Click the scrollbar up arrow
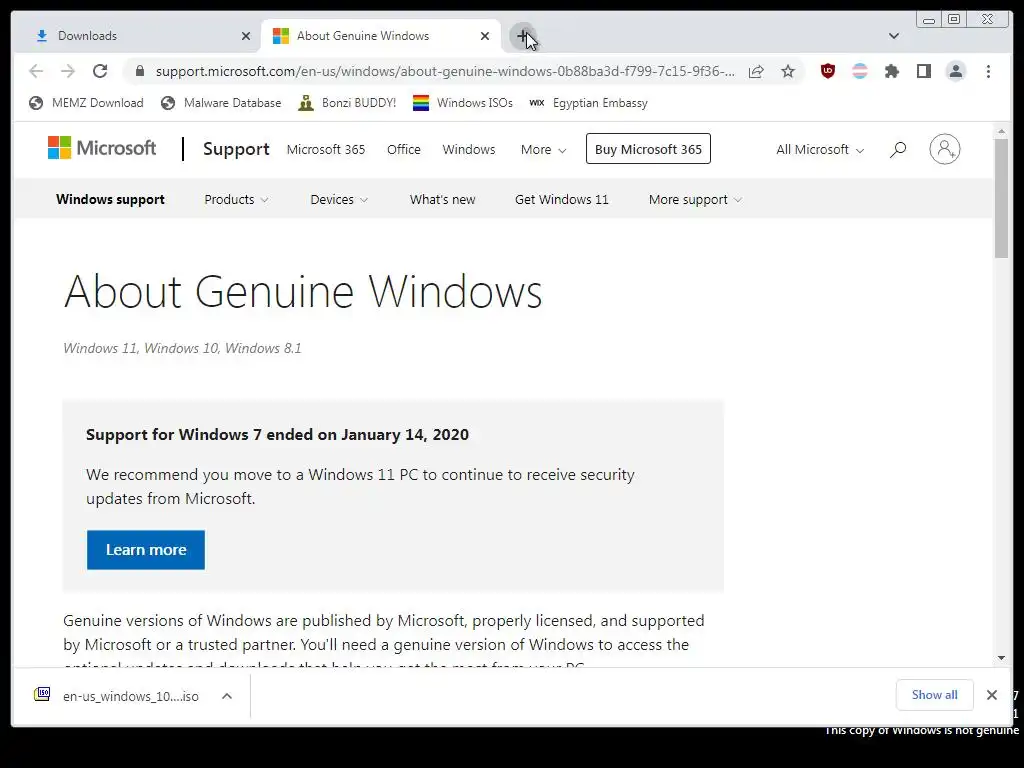 pos(1001,132)
